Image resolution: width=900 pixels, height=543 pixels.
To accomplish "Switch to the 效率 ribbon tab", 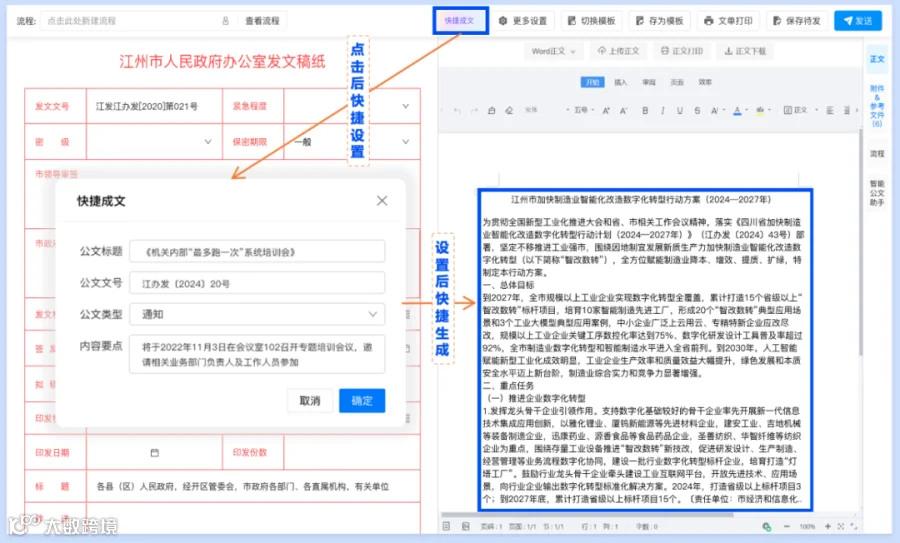I will click(705, 82).
